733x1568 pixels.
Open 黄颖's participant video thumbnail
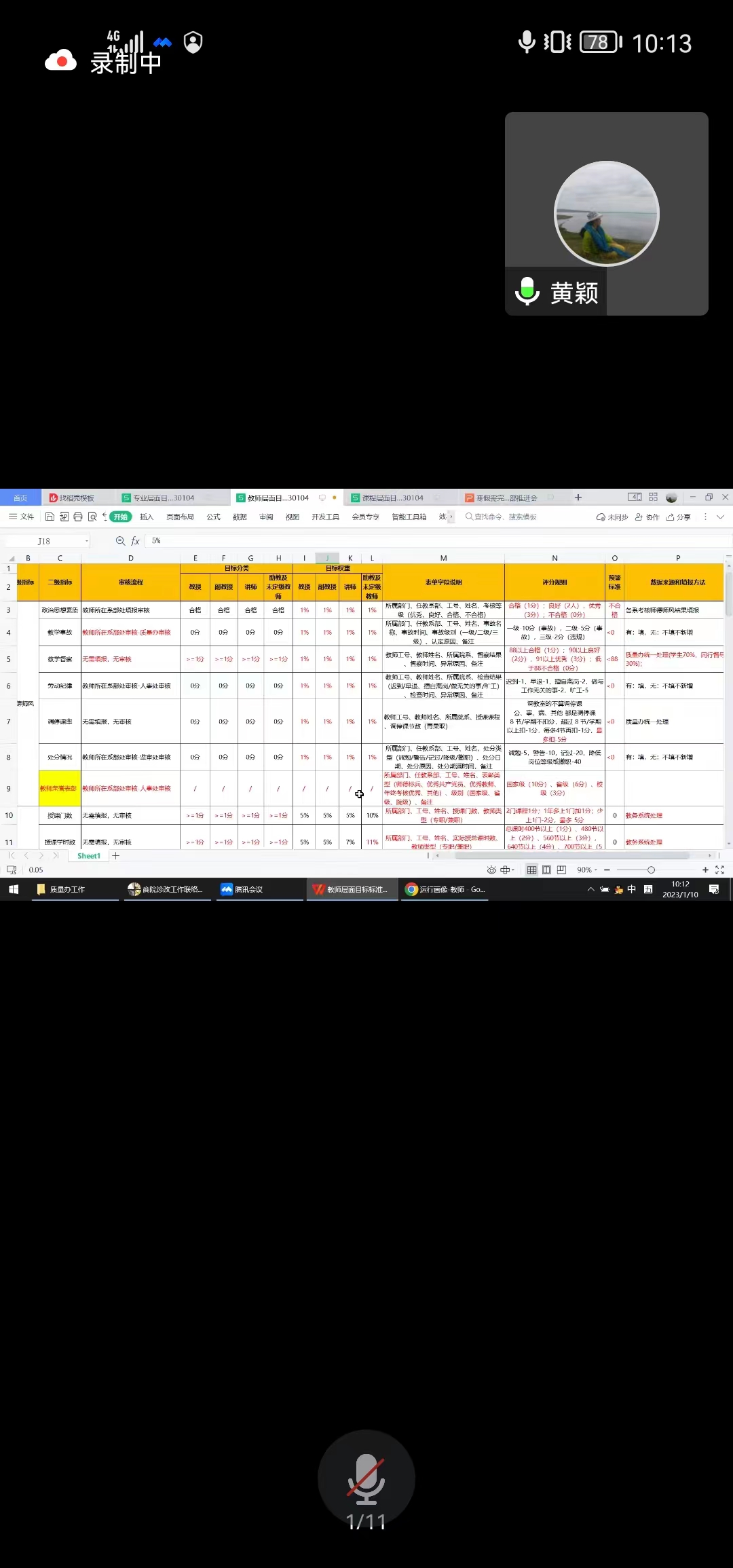click(607, 214)
